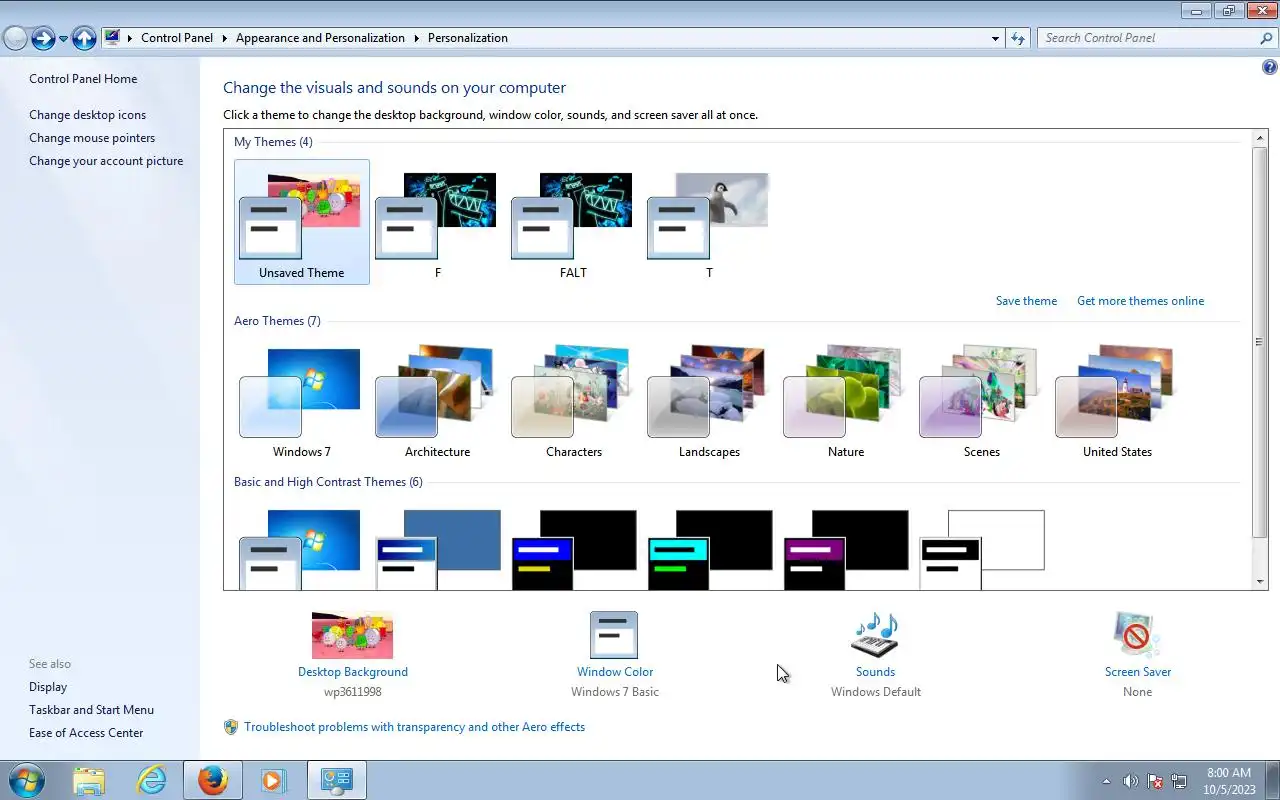Click the Back navigation arrow
Image resolution: width=1280 pixels, height=800 pixels.
[15, 38]
